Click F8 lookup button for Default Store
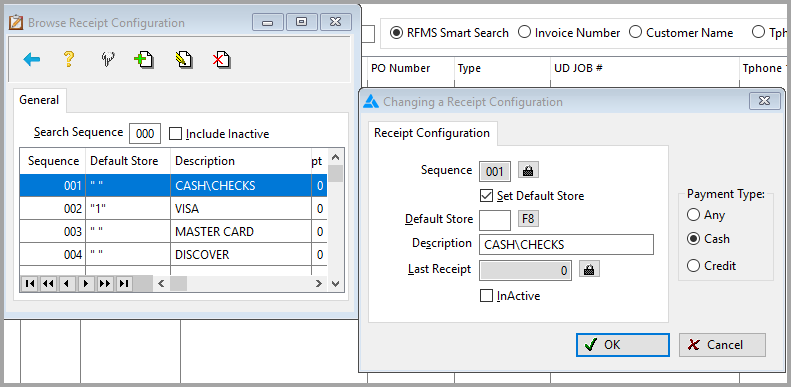The image size is (791, 387). 528,219
